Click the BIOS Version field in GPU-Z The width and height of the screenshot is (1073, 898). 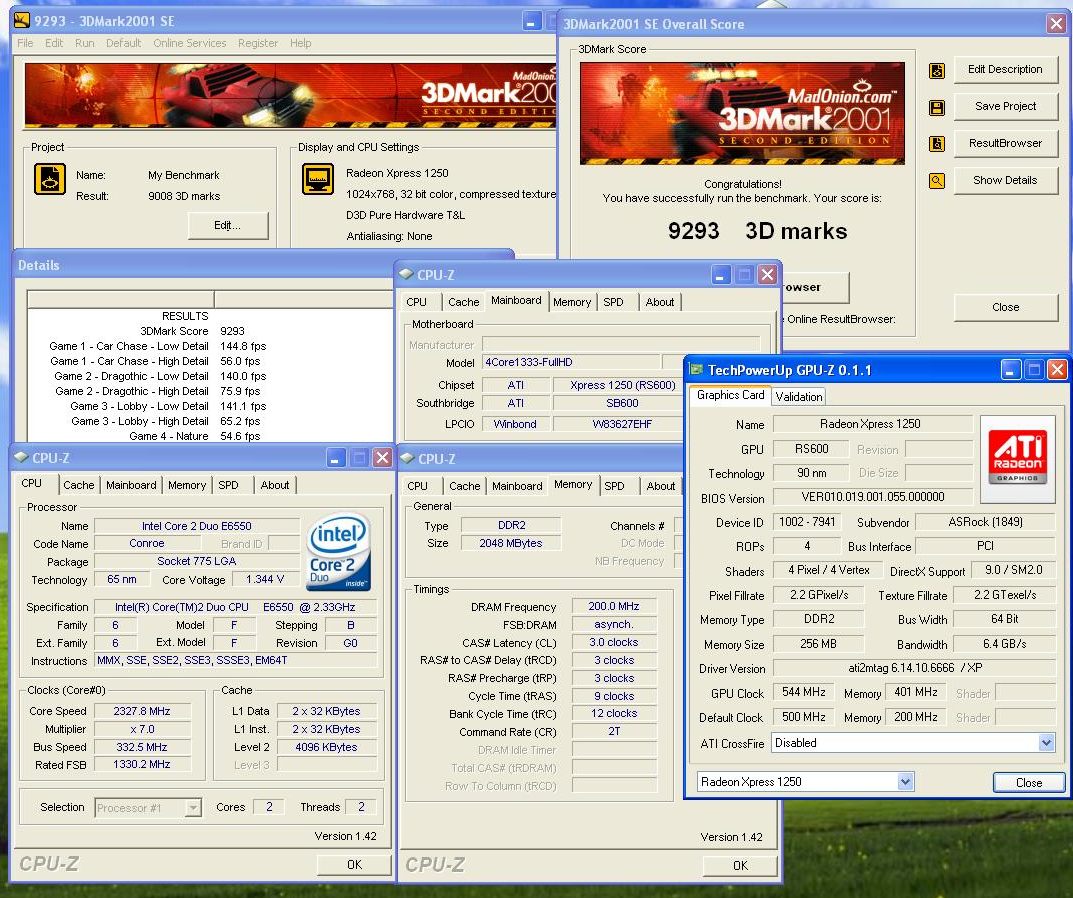pyautogui.click(x=872, y=497)
